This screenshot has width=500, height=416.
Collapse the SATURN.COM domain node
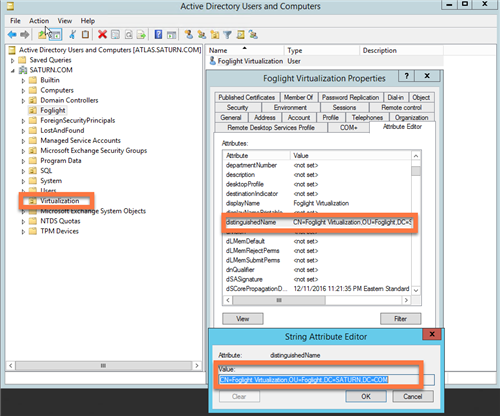(x=13, y=70)
